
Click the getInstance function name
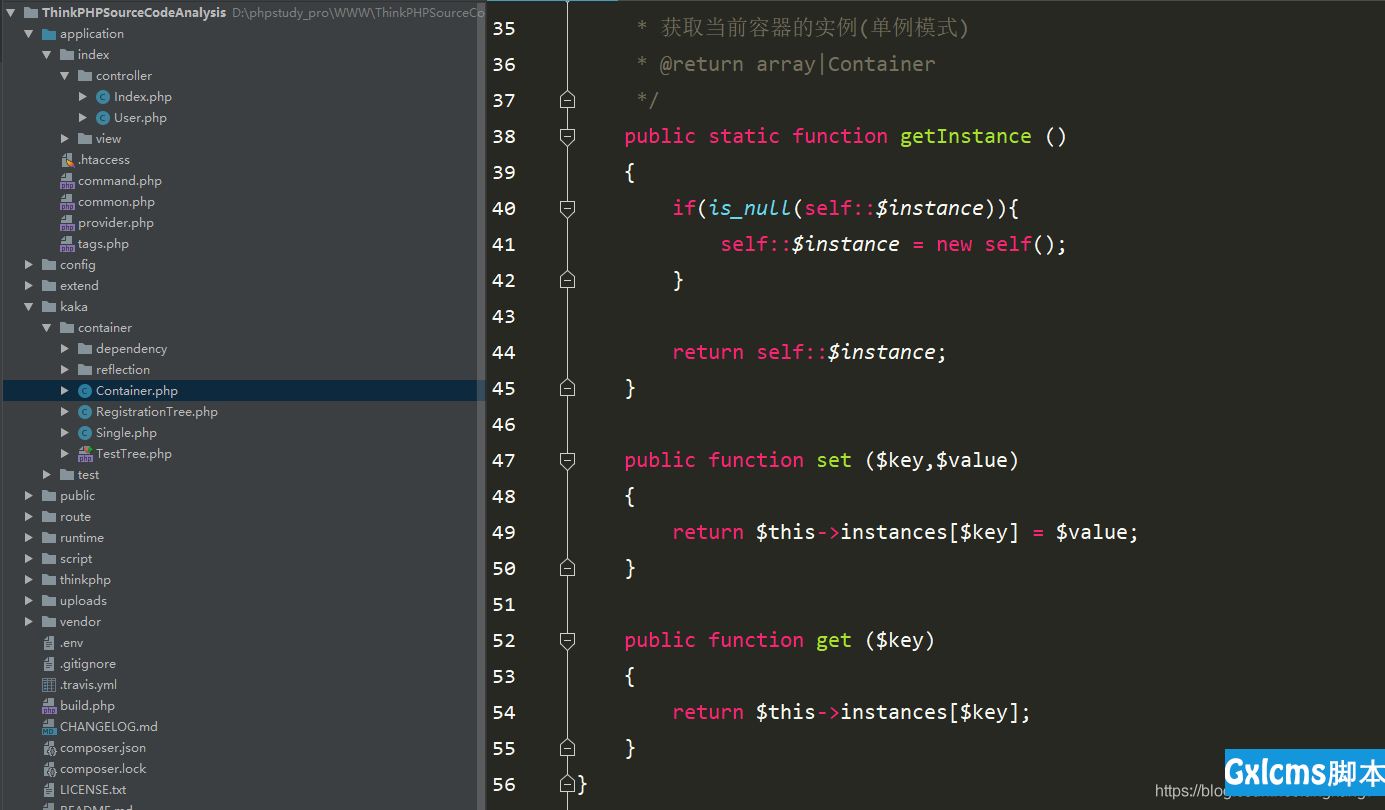[x=965, y=136]
